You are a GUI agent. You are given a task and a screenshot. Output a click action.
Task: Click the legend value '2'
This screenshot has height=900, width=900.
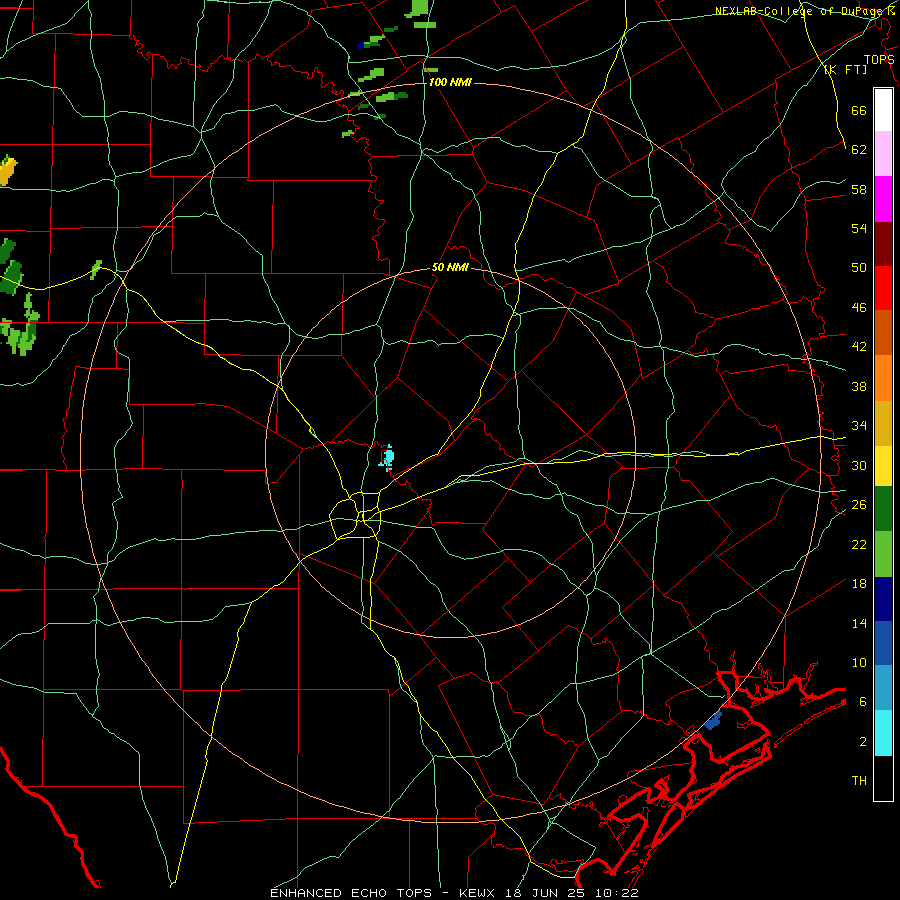coord(863,742)
